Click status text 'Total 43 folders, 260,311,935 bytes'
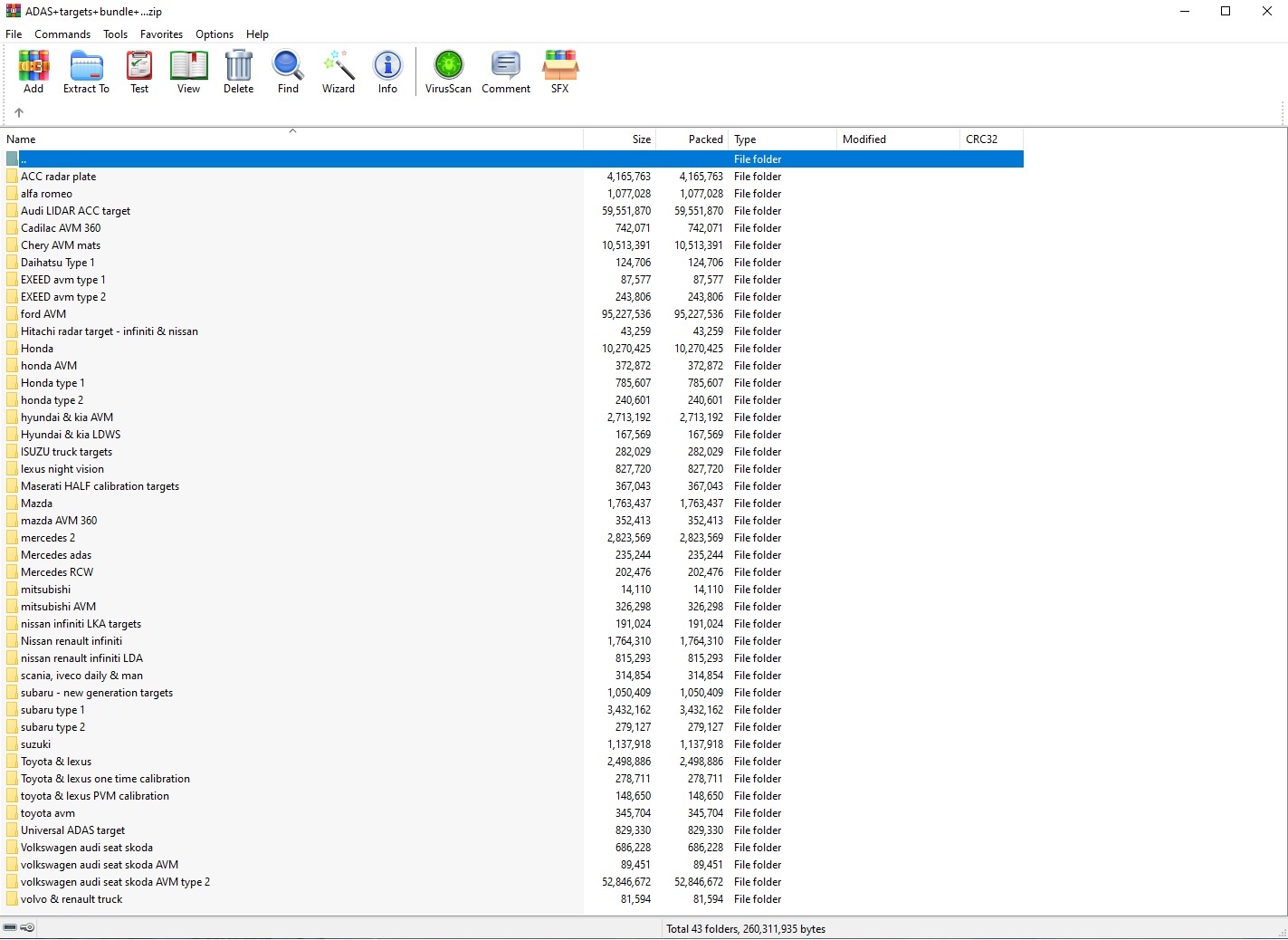This screenshot has width=1288, height=940. 746,928
